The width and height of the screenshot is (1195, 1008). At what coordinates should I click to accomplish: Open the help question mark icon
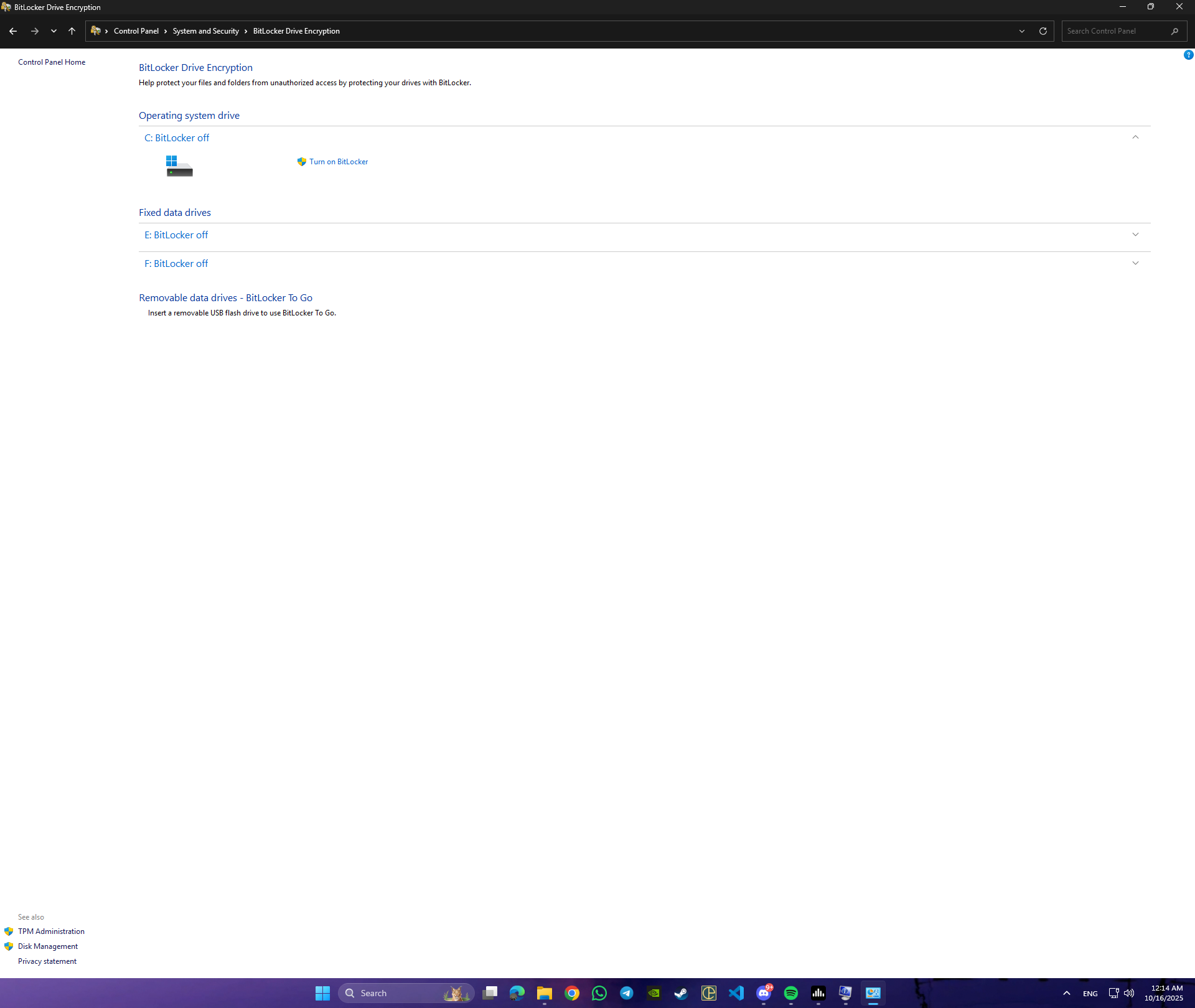click(1188, 55)
